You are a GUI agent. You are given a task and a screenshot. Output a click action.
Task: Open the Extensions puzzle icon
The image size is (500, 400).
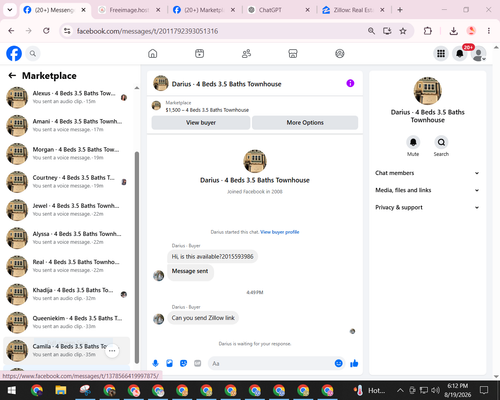[428, 31]
